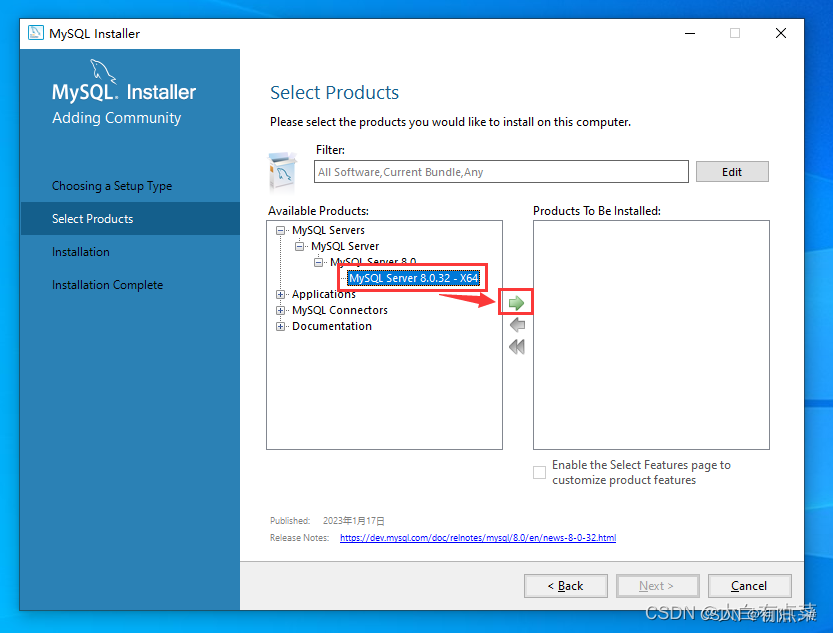Viewport: 833px width, 633px height.
Task: Select the Documentation tree label
Action: click(x=332, y=326)
